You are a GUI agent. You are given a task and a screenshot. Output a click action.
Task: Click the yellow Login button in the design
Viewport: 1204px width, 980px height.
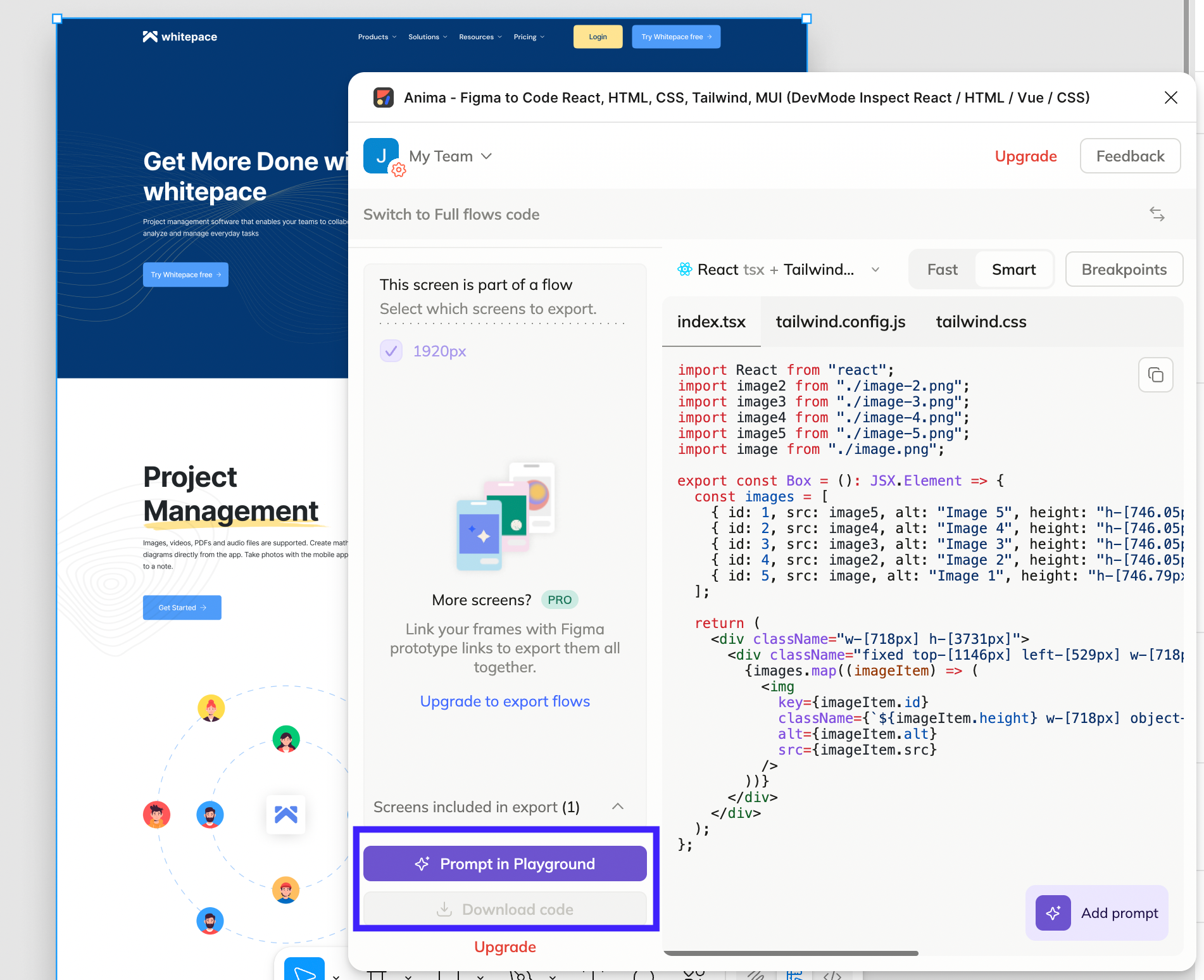coord(598,37)
